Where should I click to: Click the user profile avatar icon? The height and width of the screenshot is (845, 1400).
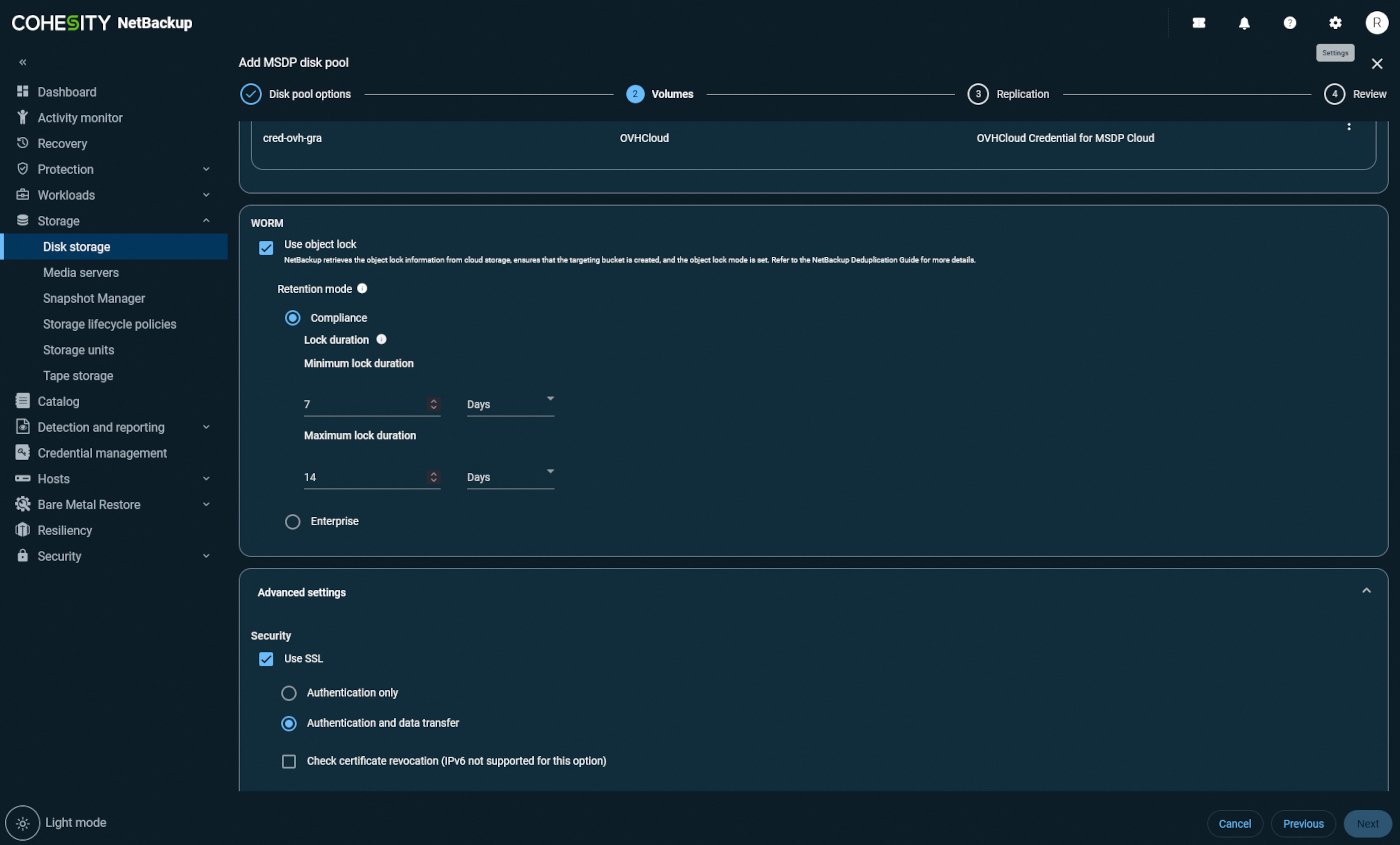point(1377,23)
